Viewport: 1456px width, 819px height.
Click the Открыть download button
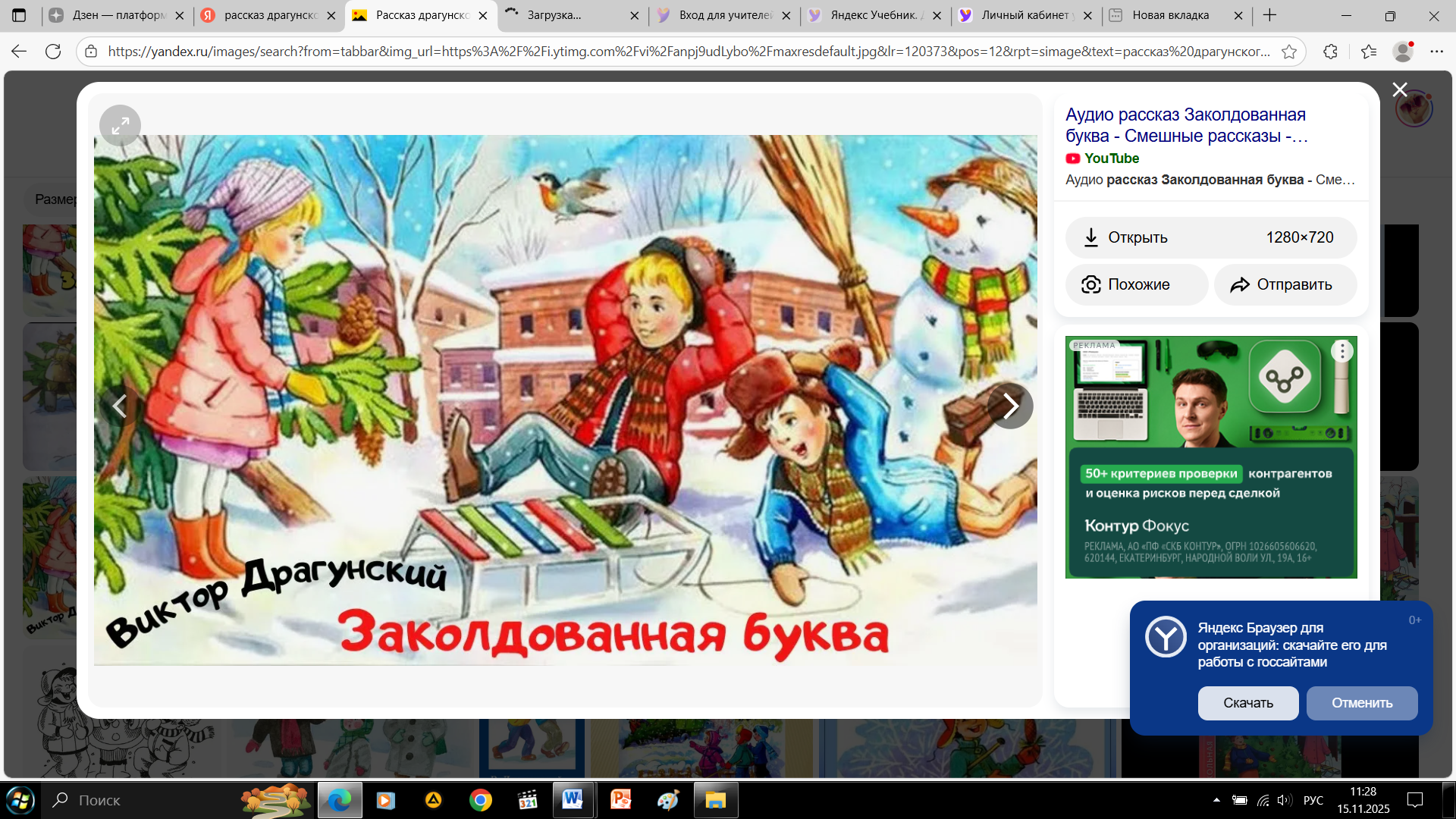coord(1210,237)
